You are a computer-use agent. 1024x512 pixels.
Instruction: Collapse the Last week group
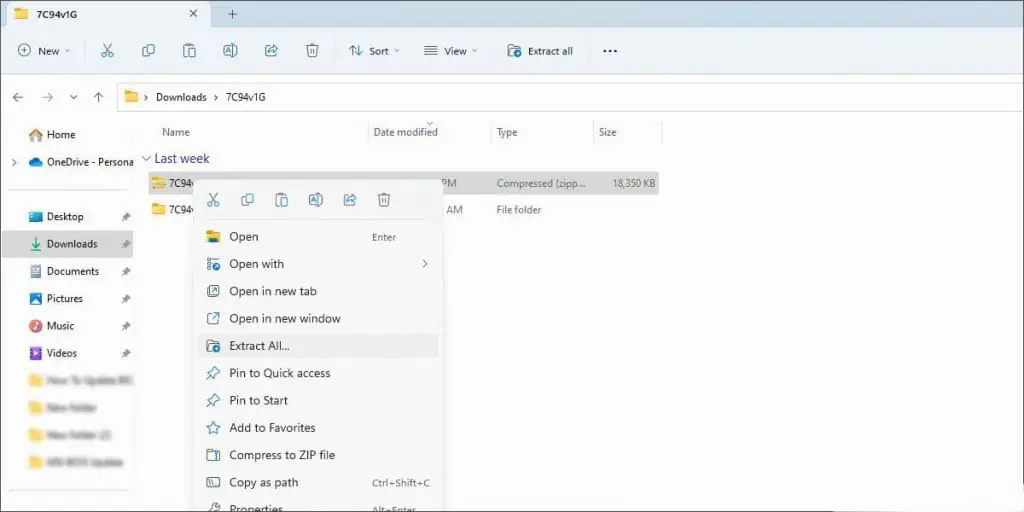point(146,159)
